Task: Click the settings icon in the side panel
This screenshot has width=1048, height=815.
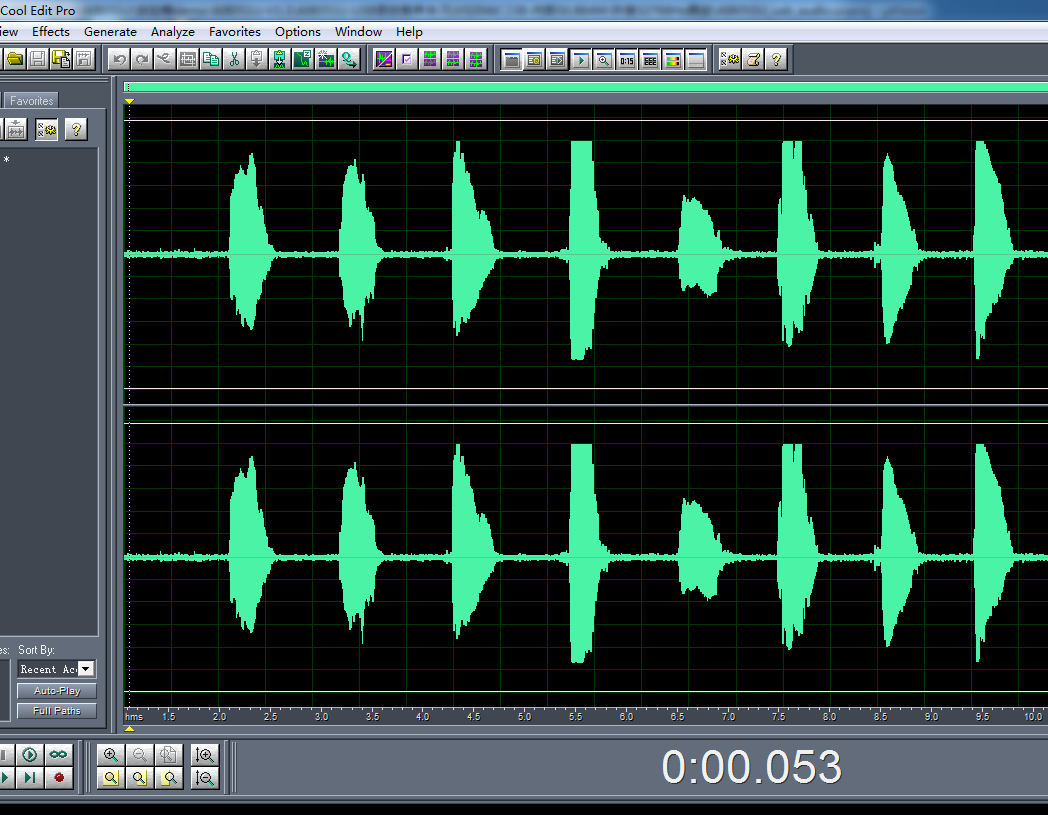Action: click(x=46, y=130)
